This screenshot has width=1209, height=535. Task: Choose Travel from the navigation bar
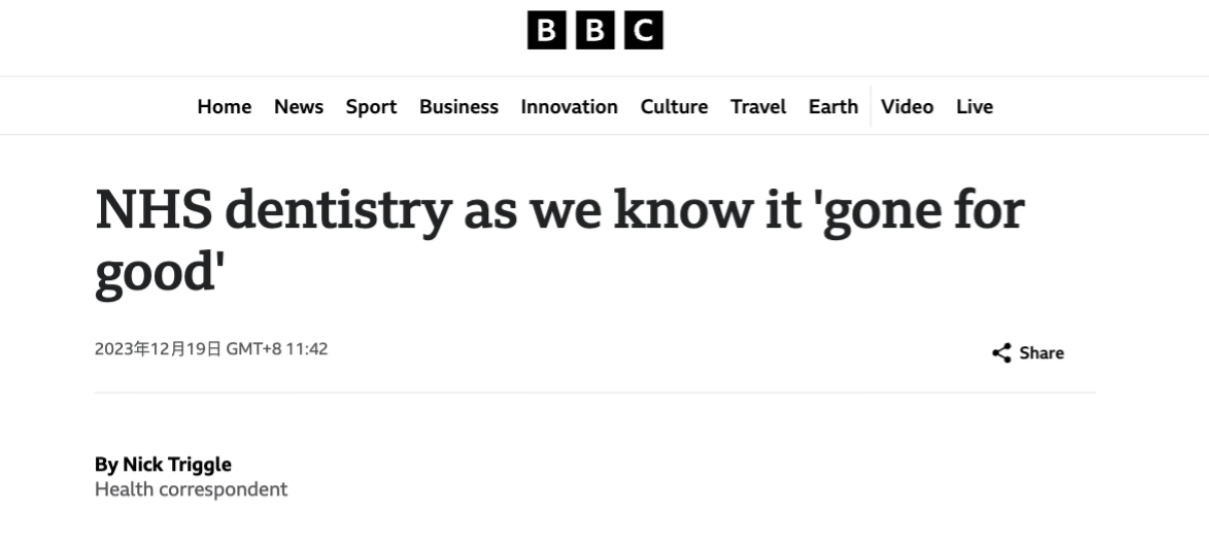pyautogui.click(x=758, y=107)
